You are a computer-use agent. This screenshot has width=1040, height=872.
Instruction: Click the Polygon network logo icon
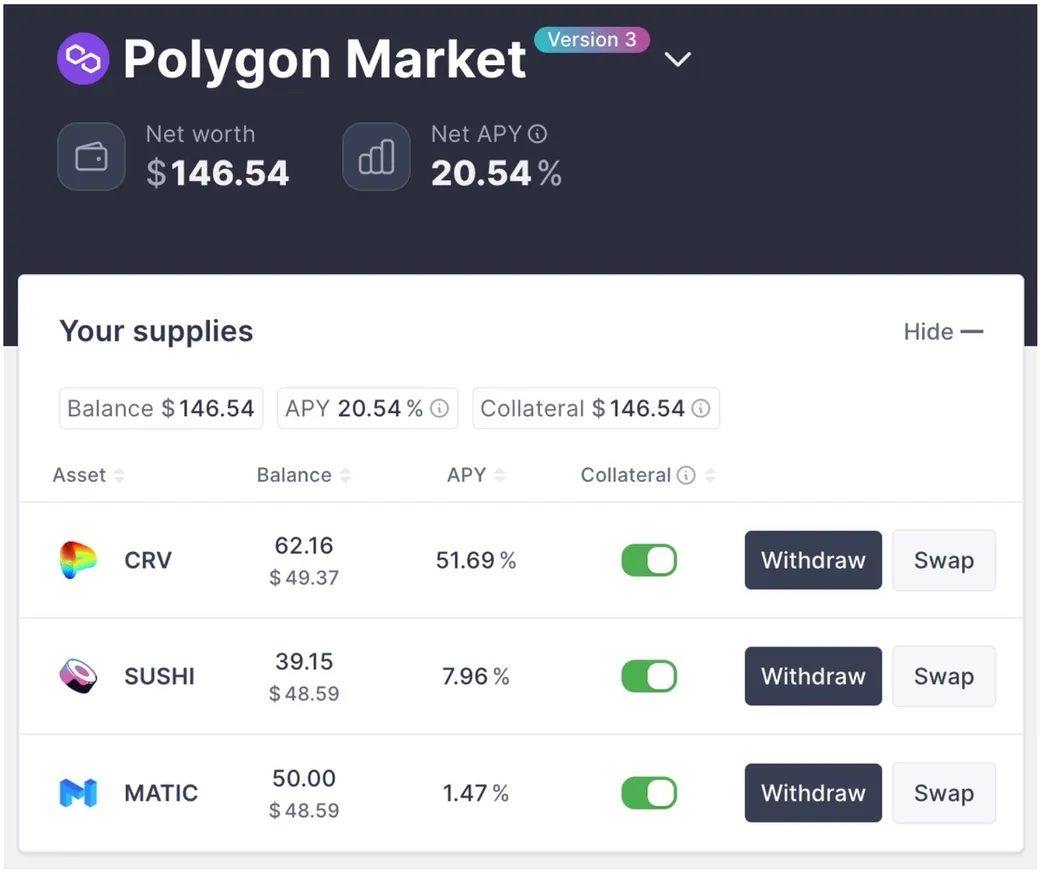tap(83, 60)
